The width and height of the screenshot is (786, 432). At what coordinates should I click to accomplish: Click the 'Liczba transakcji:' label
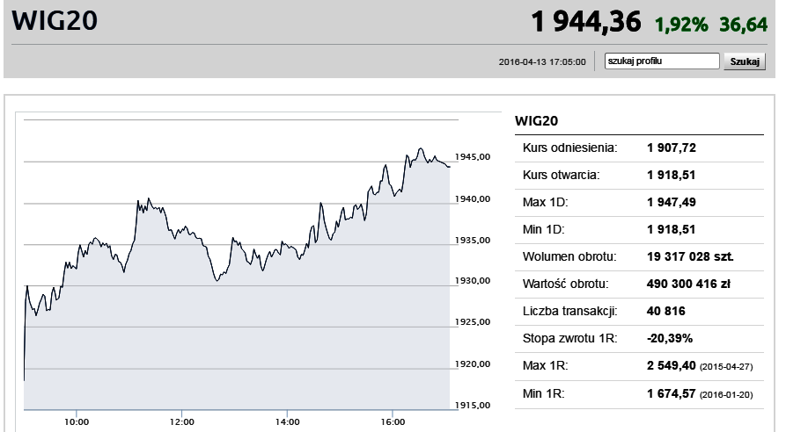tap(570, 311)
